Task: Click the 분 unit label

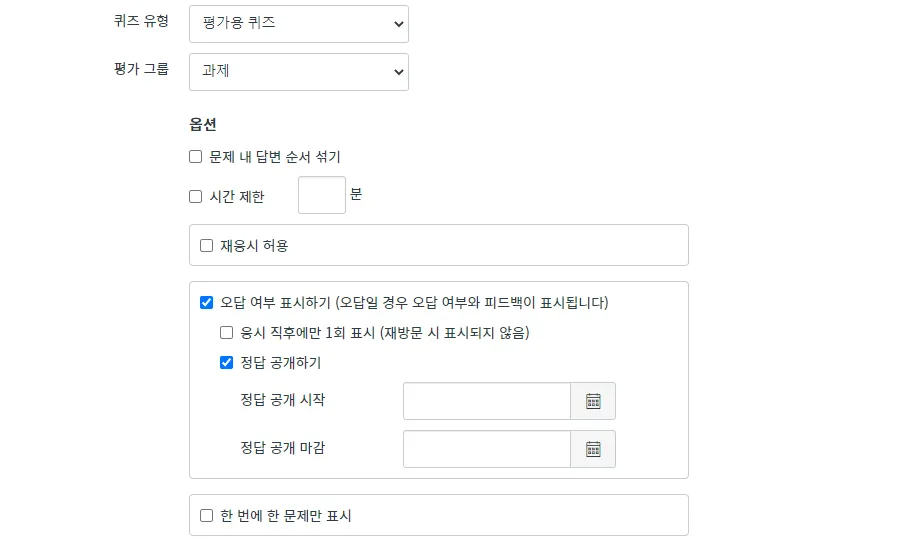Action: tap(356, 194)
